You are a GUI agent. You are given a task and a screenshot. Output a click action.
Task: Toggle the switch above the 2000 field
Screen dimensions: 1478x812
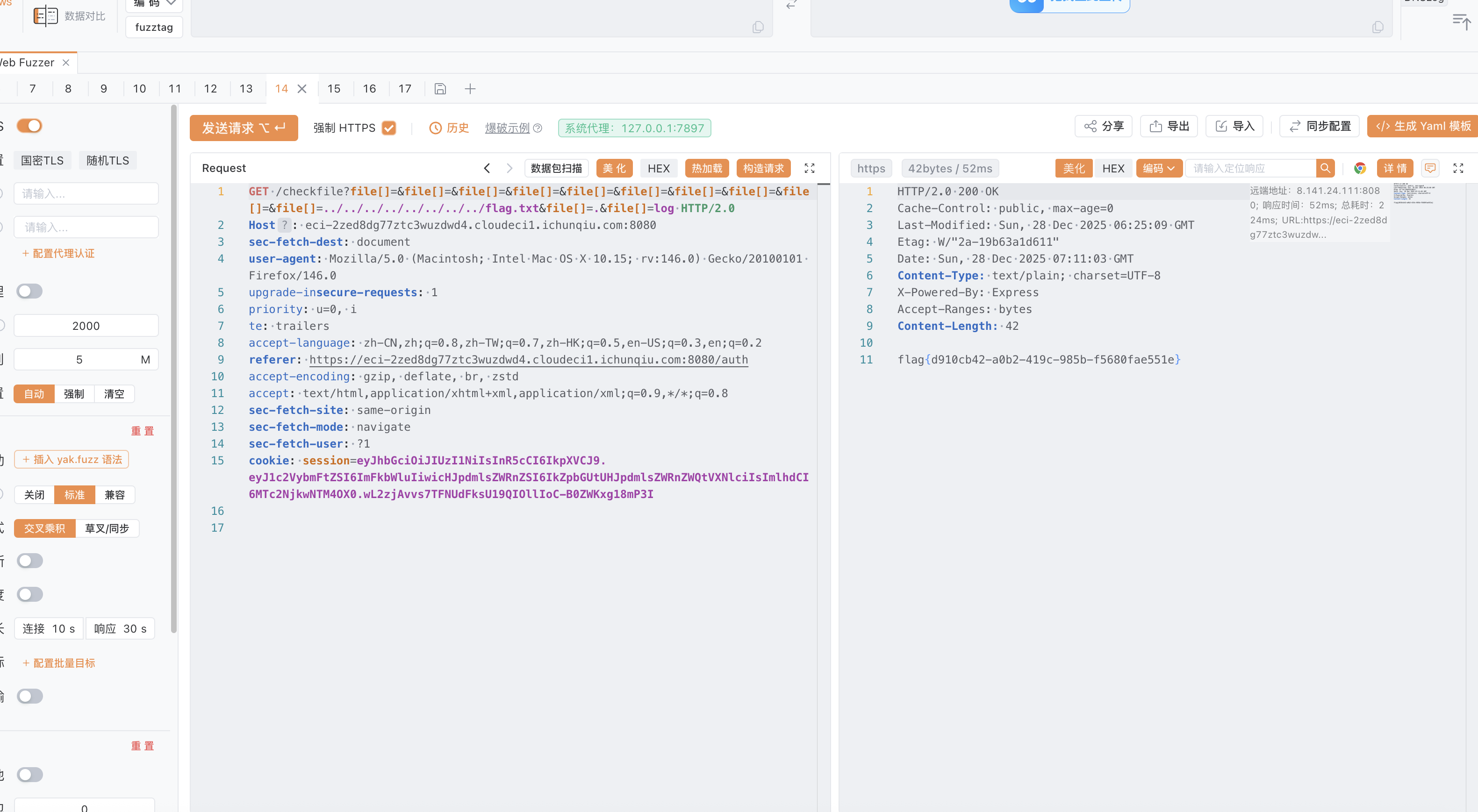point(29,292)
